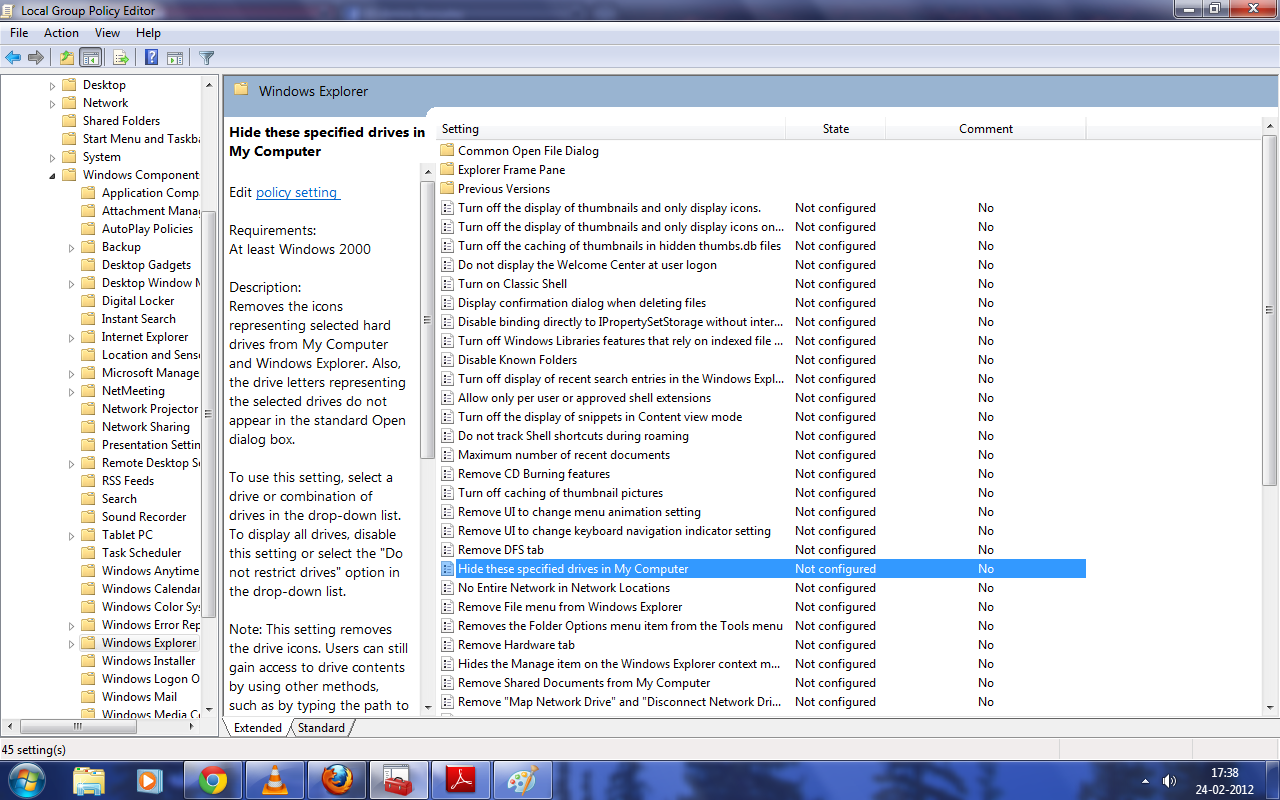This screenshot has height=800, width=1280.
Task: Click the folder icon next to Sound Recorder
Action: click(88, 517)
